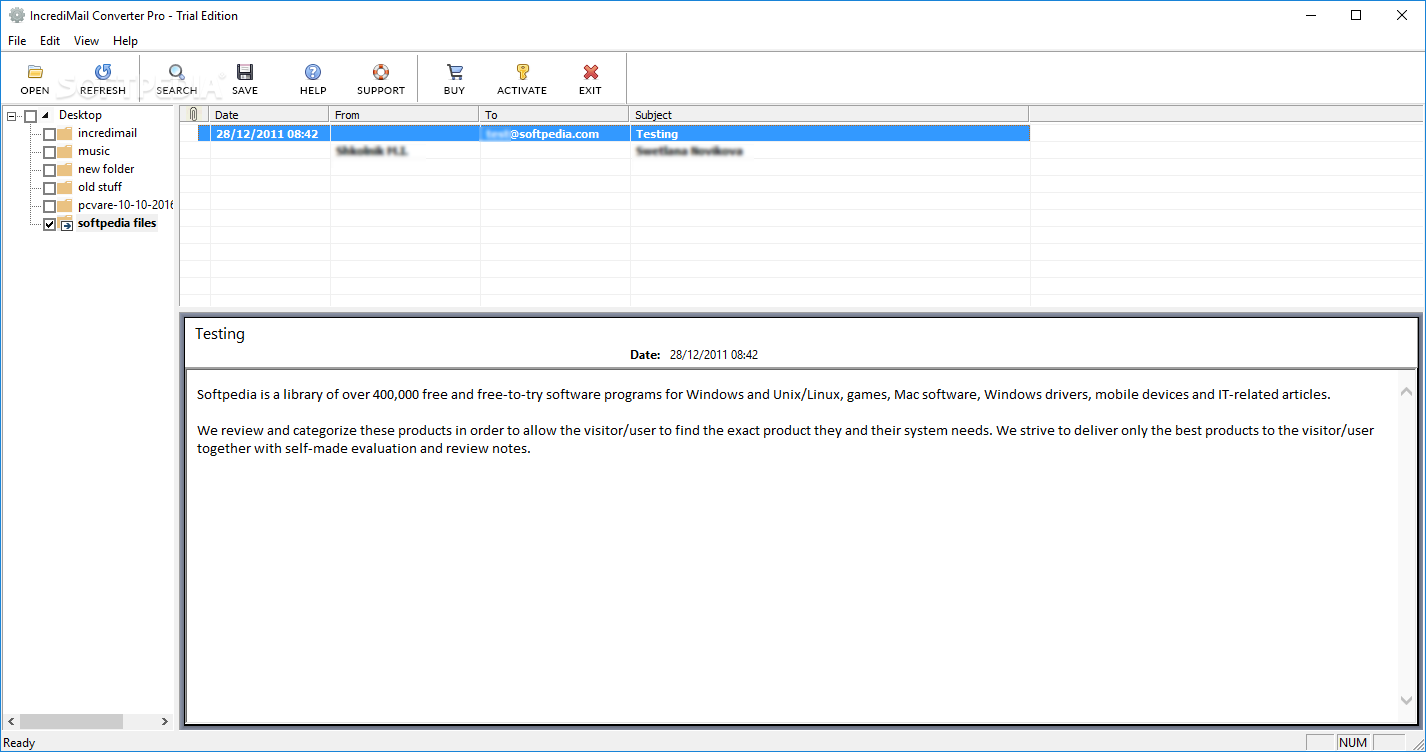Click the Save floppy disk icon
This screenshot has height=752, width=1426.
pos(245,72)
